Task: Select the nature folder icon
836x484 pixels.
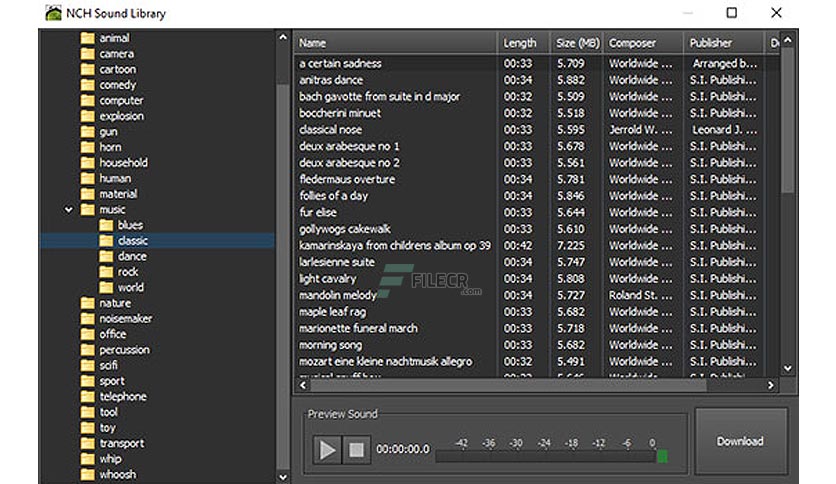Action: [87, 303]
